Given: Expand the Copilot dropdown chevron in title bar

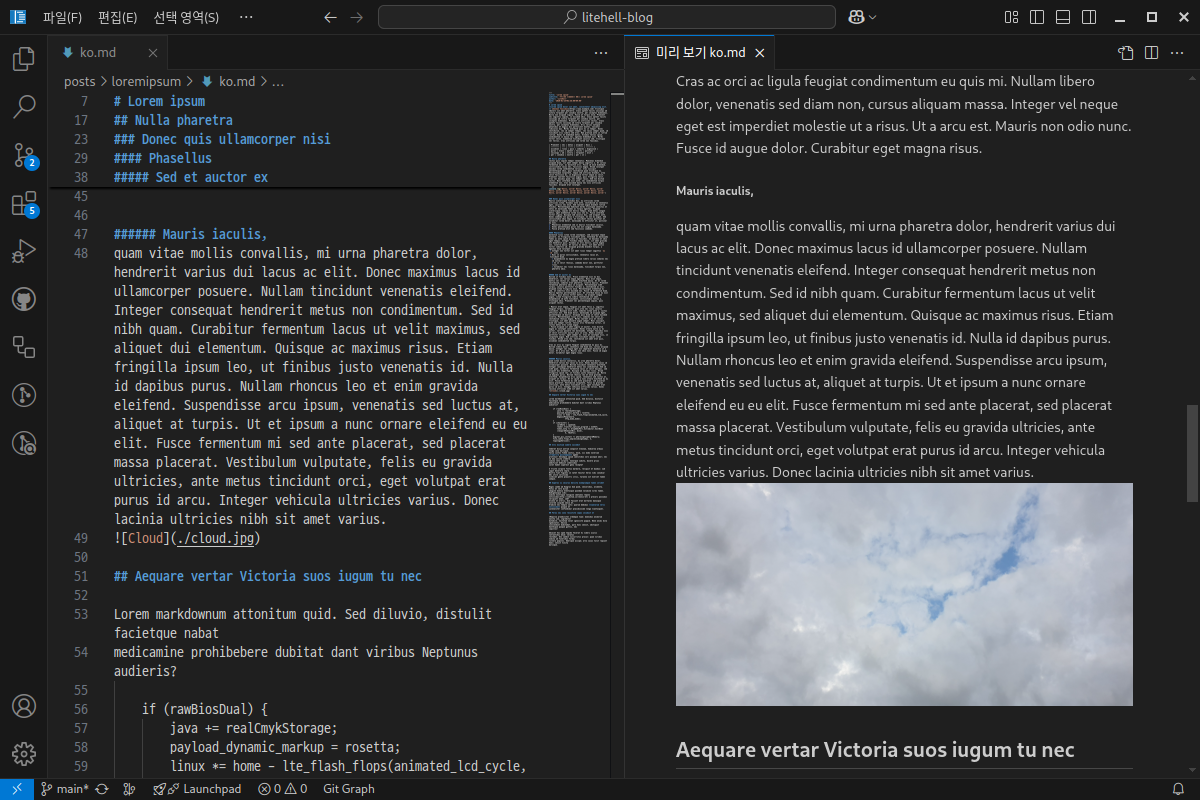Looking at the screenshot, I should (x=873, y=17).
